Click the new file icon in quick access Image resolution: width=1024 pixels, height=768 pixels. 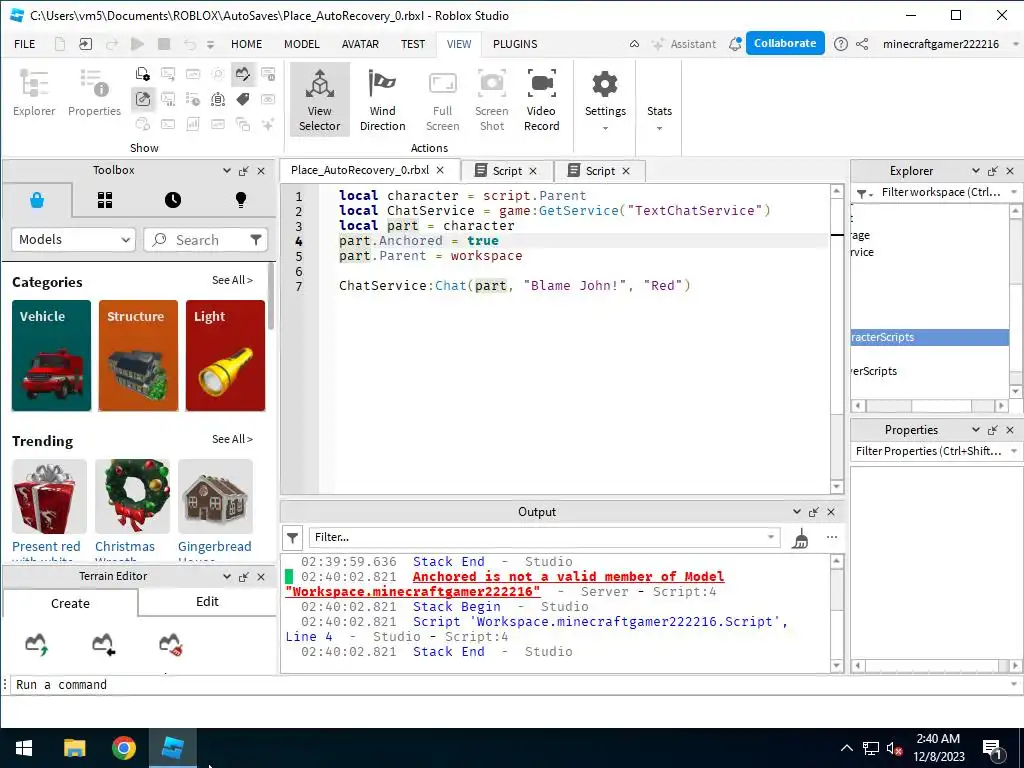59,44
